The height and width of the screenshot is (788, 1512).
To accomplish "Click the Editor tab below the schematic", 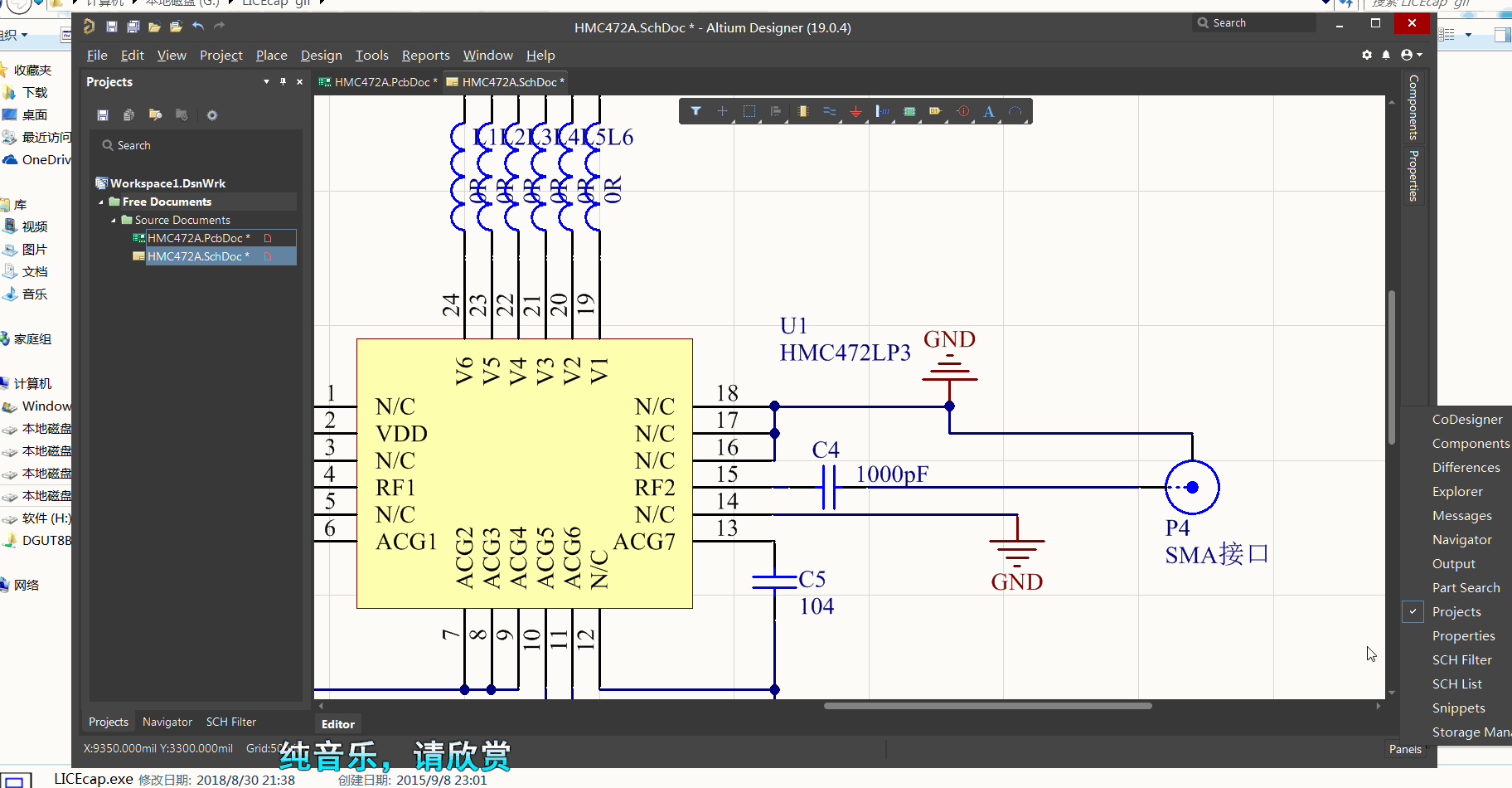I will [x=337, y=724].
